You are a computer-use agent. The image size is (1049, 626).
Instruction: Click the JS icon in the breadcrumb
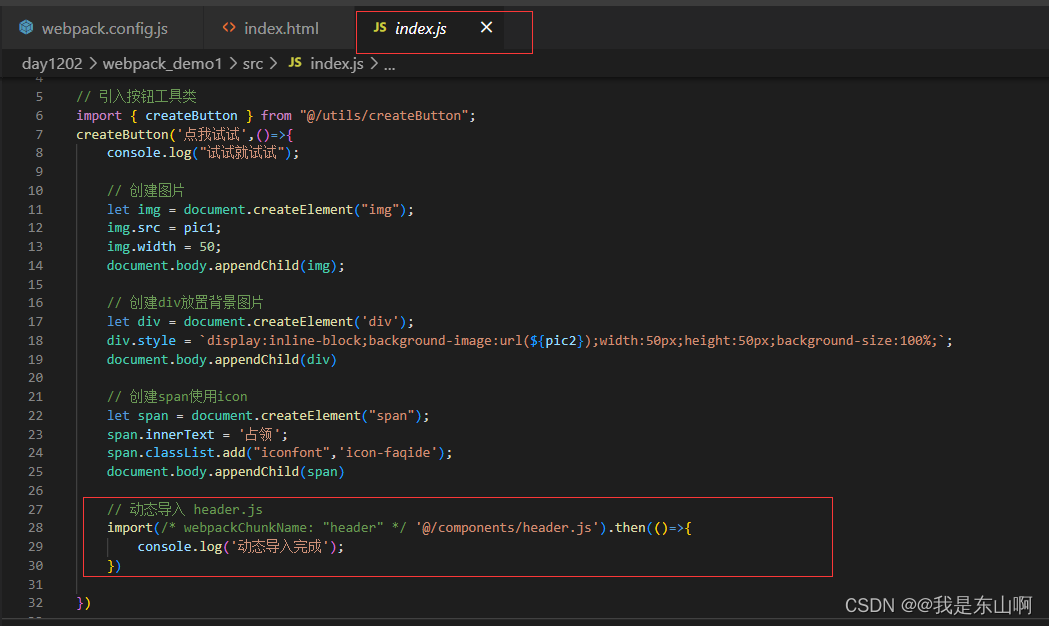pyautogui.click(x=295, y=63)
